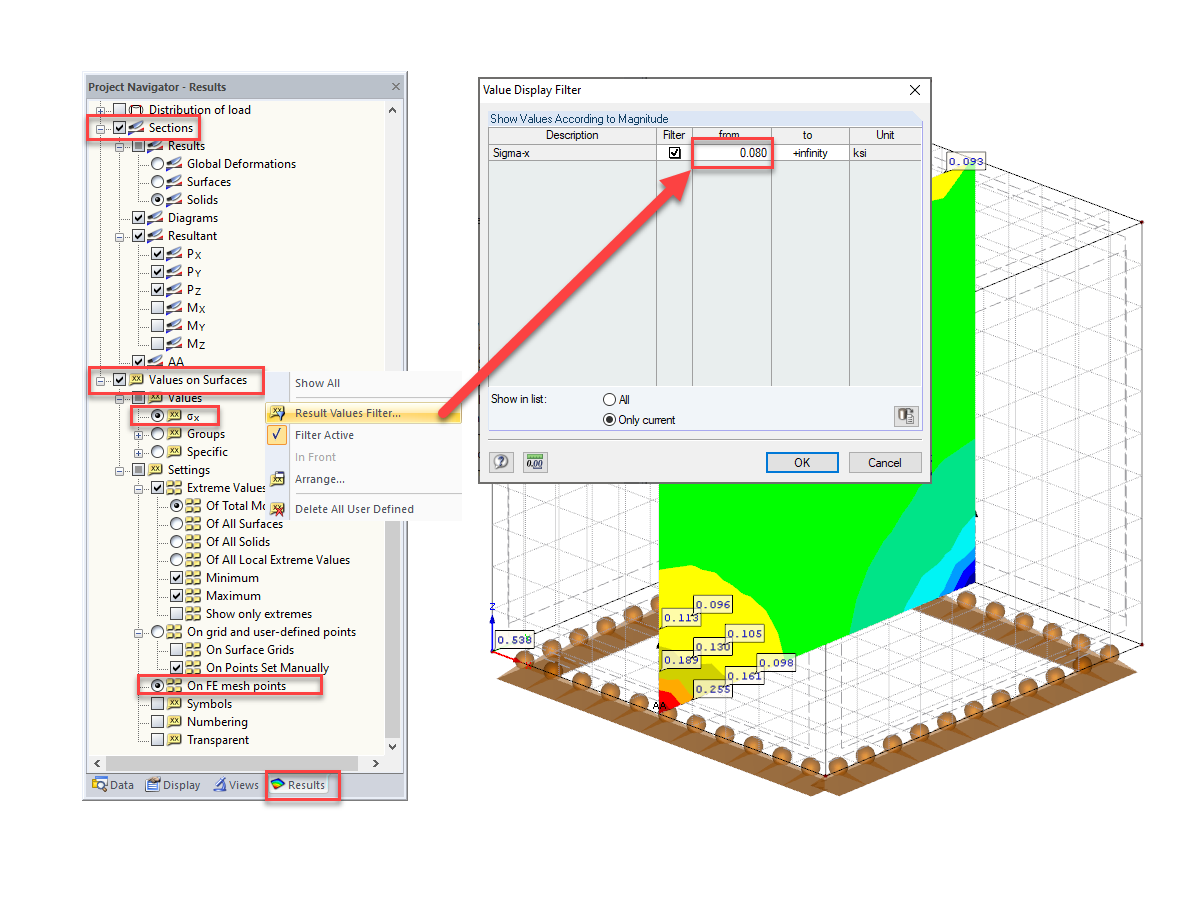The height and width of the screenshot is (900, 1200).
Task: Confirm the filter dialog with OK
Action: click(802, 463)
